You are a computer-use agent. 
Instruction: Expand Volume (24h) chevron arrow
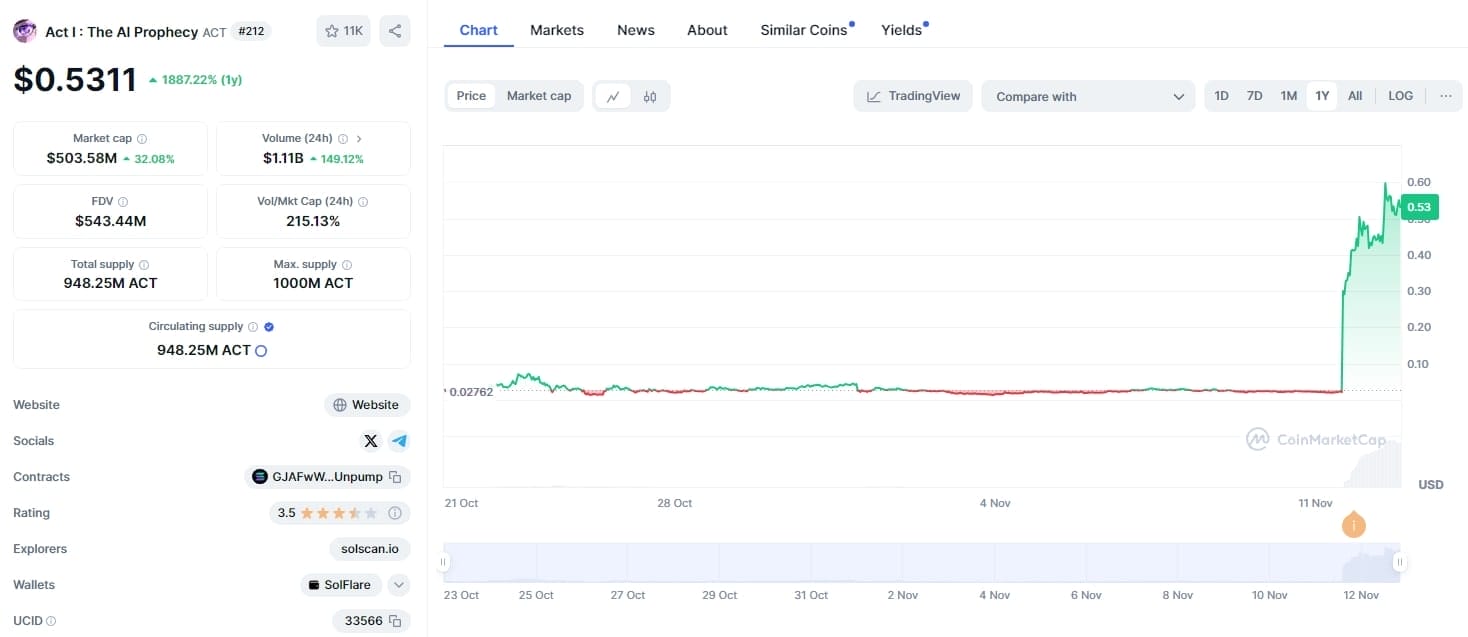[359, 139]
